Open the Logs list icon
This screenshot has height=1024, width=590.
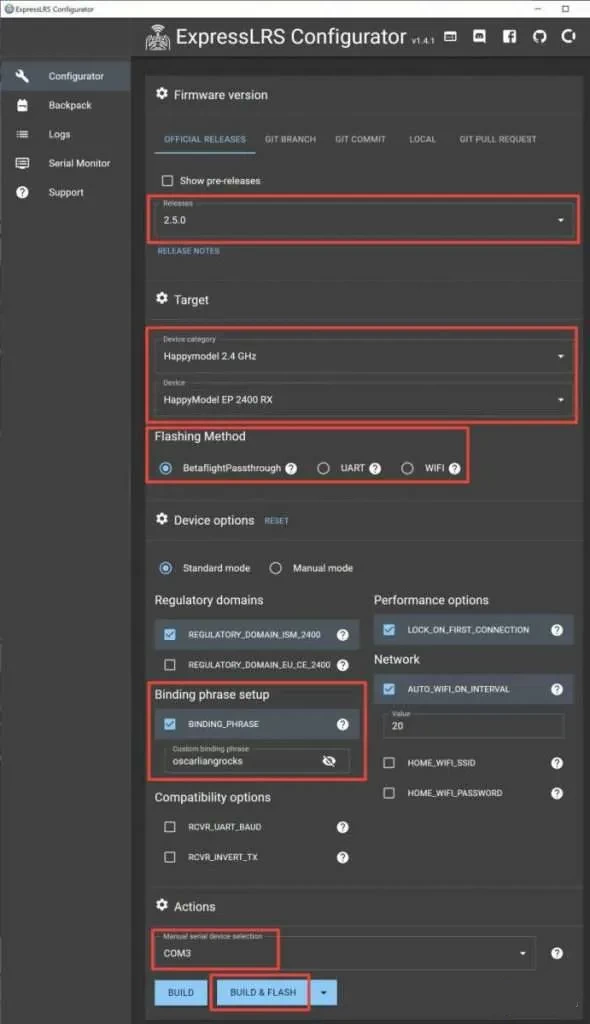coord(22,134)
